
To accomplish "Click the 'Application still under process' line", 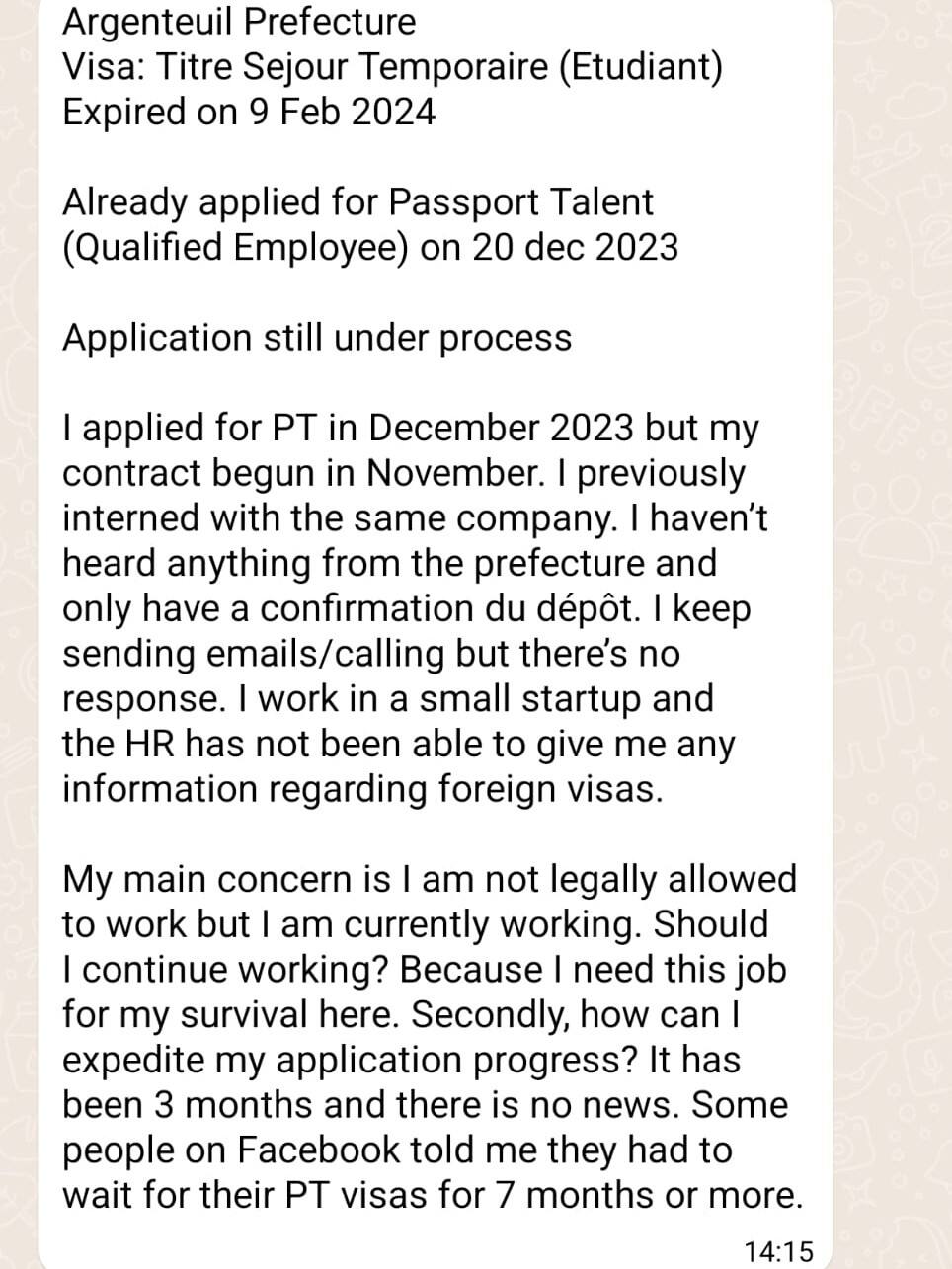I will click(x=317, y=338).
